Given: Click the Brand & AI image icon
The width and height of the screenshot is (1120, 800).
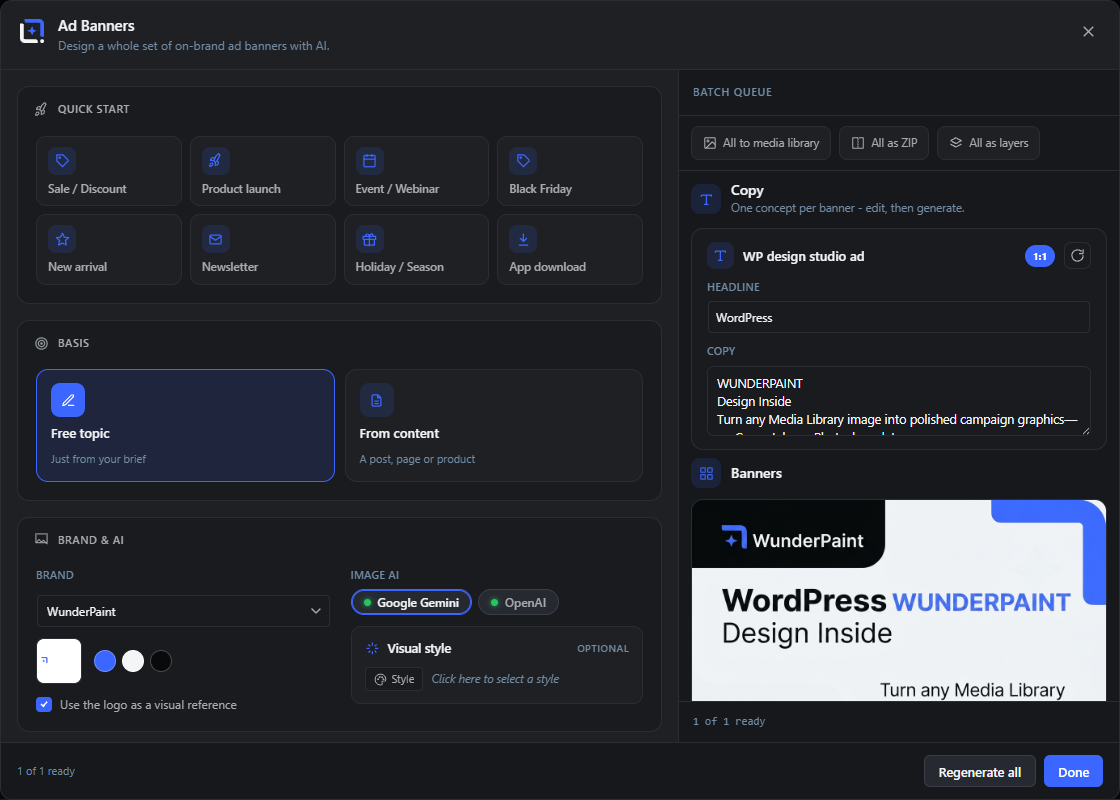Looking at the screenshot, I should [41, 539].
